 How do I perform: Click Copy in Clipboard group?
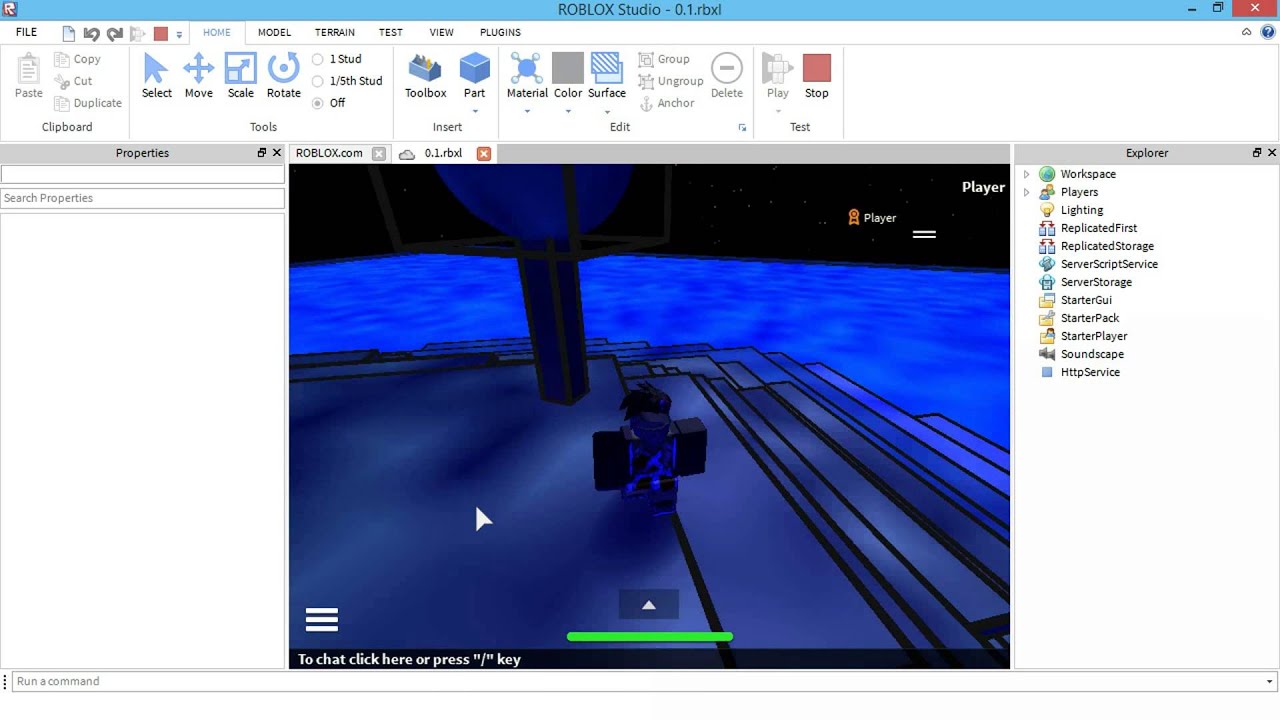78,59
